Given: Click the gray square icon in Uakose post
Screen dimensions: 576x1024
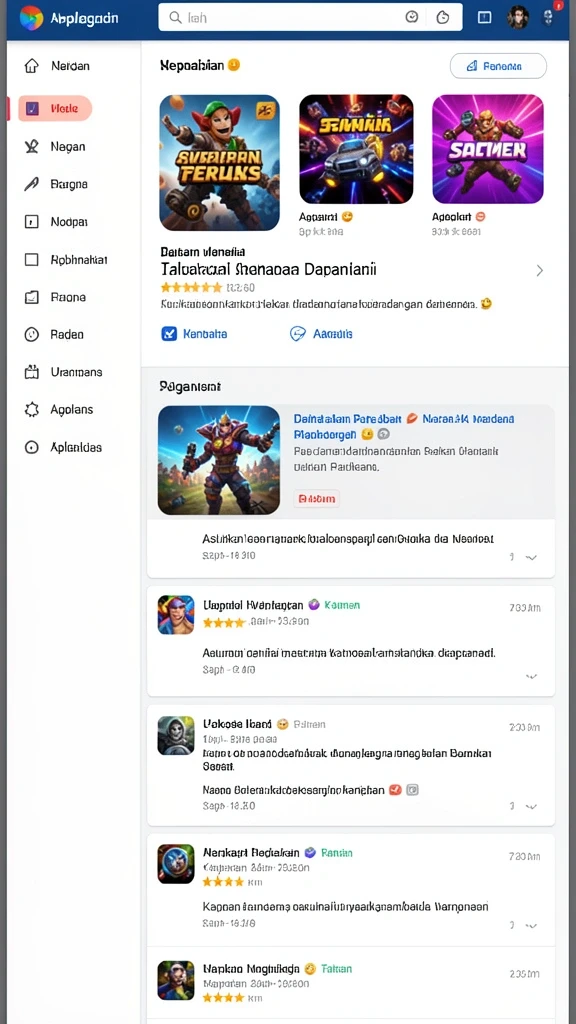Looking at the screenshot, I should coord(412,790).
